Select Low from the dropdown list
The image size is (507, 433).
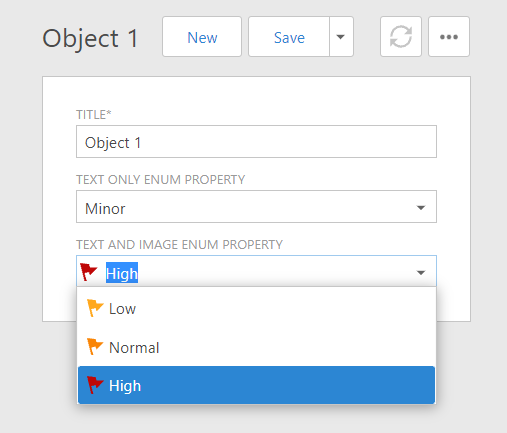(x=256, y=308)
